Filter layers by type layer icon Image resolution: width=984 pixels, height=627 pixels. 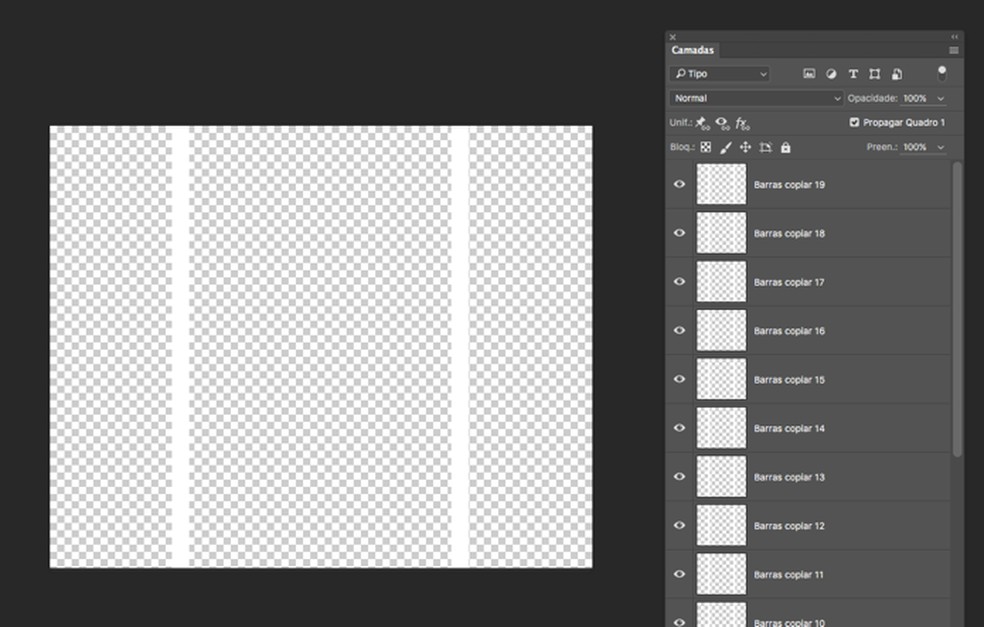(x=853, y=74)
